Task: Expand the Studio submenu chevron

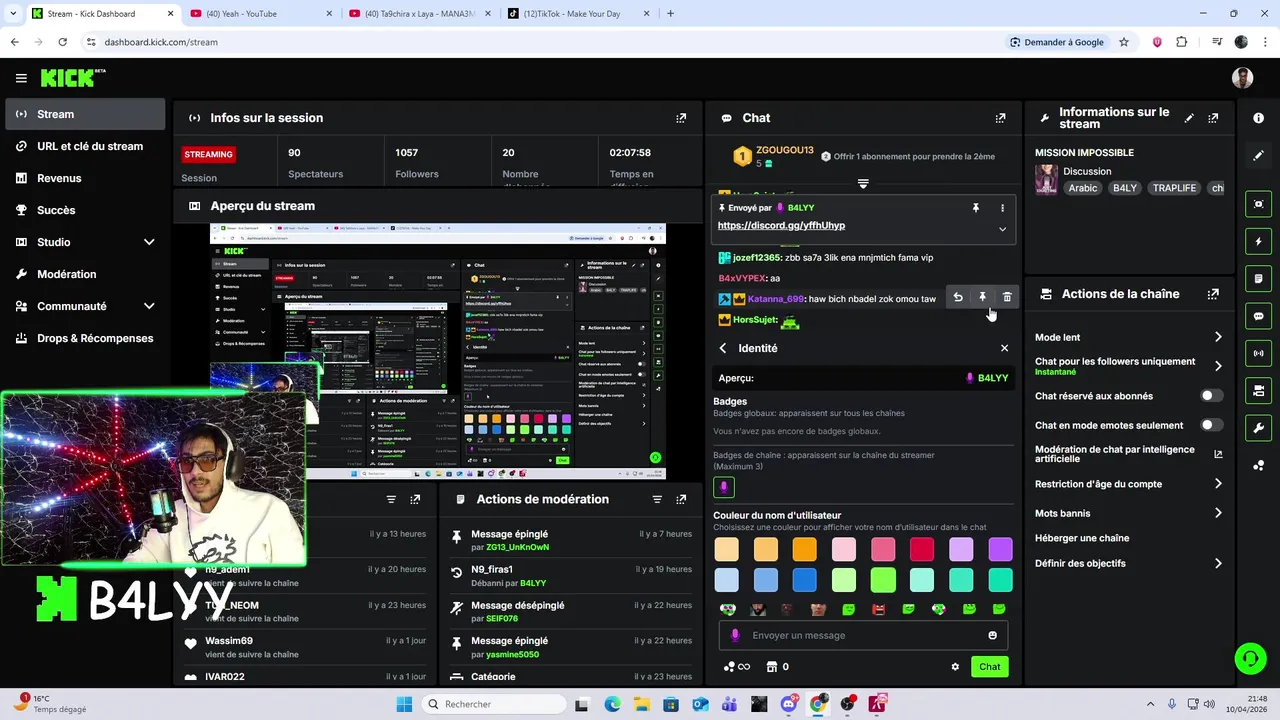Action: coord(149,242)
